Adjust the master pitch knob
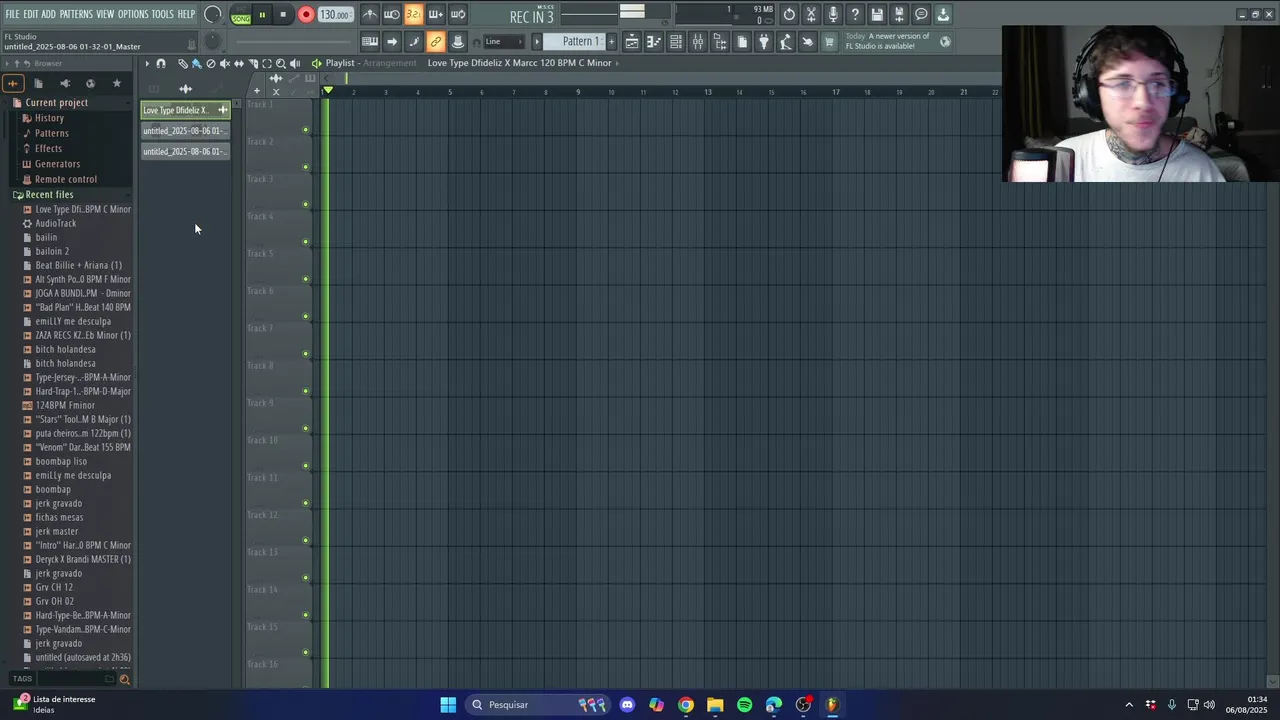Viewport: 1280px width, 720px height. pos(212,41)
